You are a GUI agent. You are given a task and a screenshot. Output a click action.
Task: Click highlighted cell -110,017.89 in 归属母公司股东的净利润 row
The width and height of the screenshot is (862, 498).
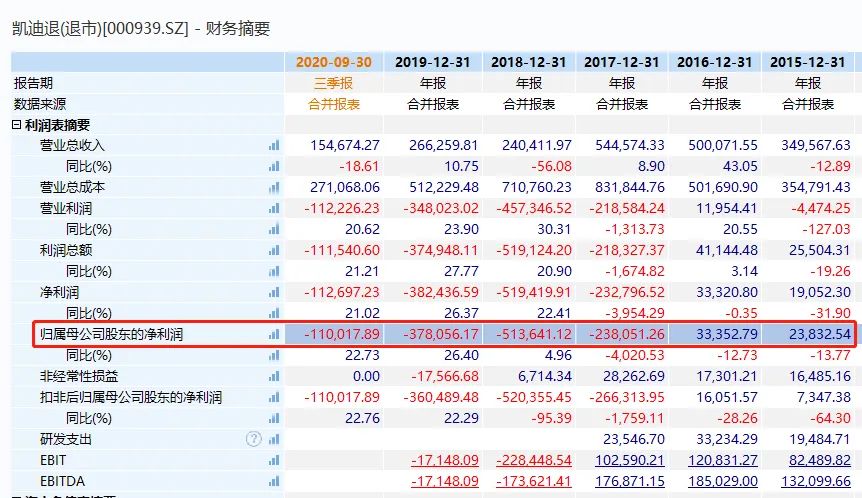342,334
